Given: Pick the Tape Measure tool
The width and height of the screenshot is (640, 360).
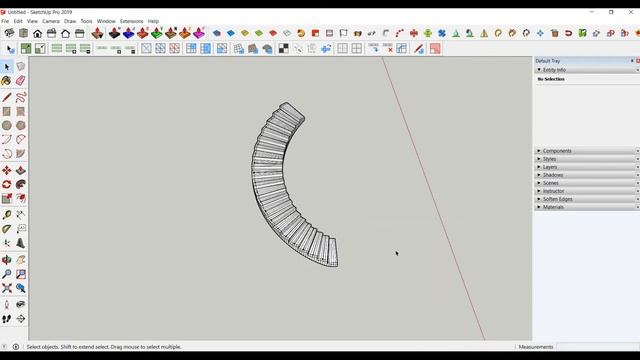Looking at the screenshot, I should click(7, 215).
